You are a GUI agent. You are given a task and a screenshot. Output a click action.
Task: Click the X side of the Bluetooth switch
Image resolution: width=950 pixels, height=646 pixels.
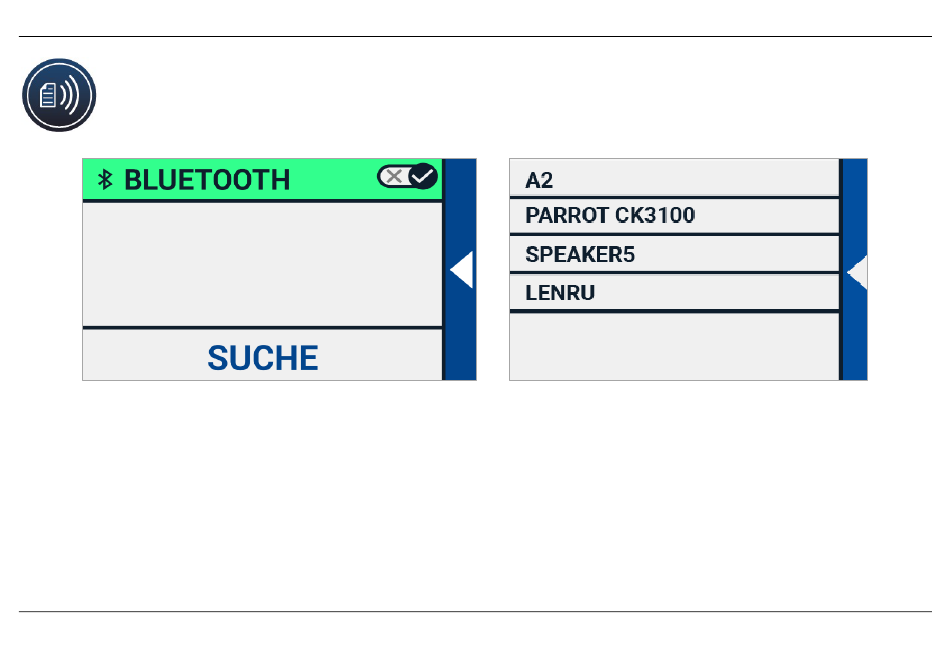(394, 177)
